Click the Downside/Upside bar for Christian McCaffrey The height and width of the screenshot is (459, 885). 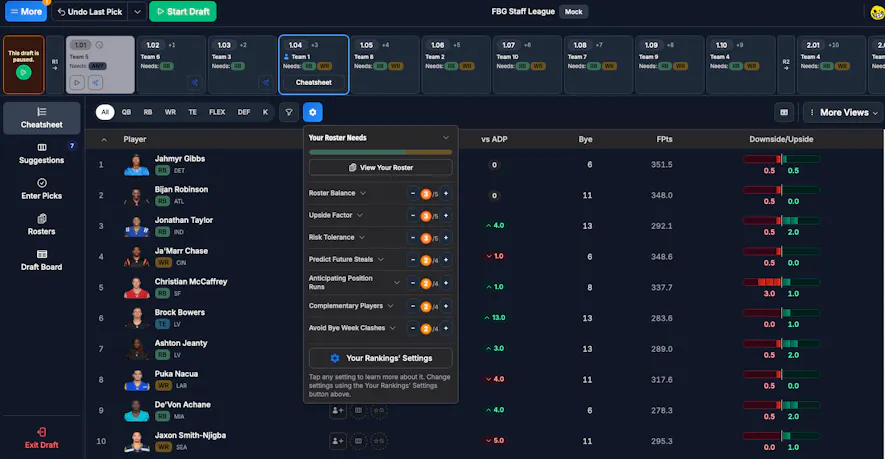(781, 282)
